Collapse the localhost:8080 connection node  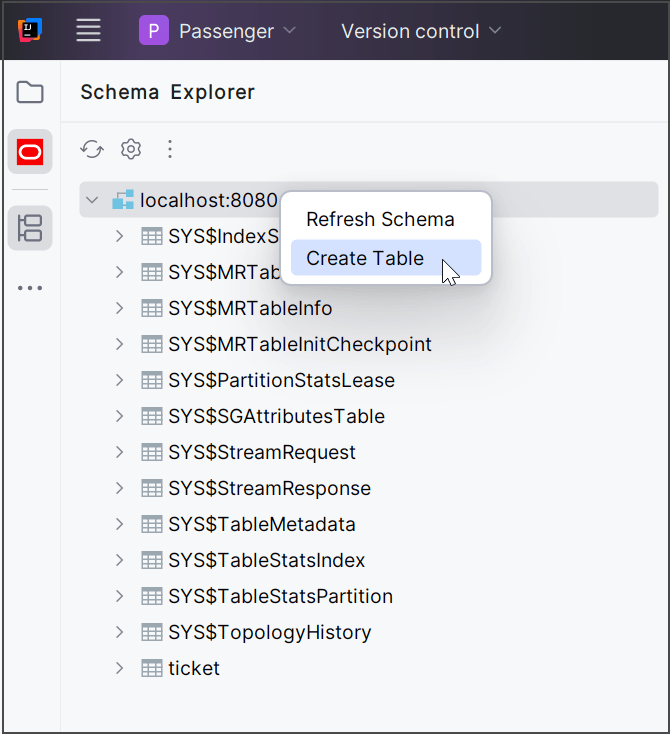point(92,200)
